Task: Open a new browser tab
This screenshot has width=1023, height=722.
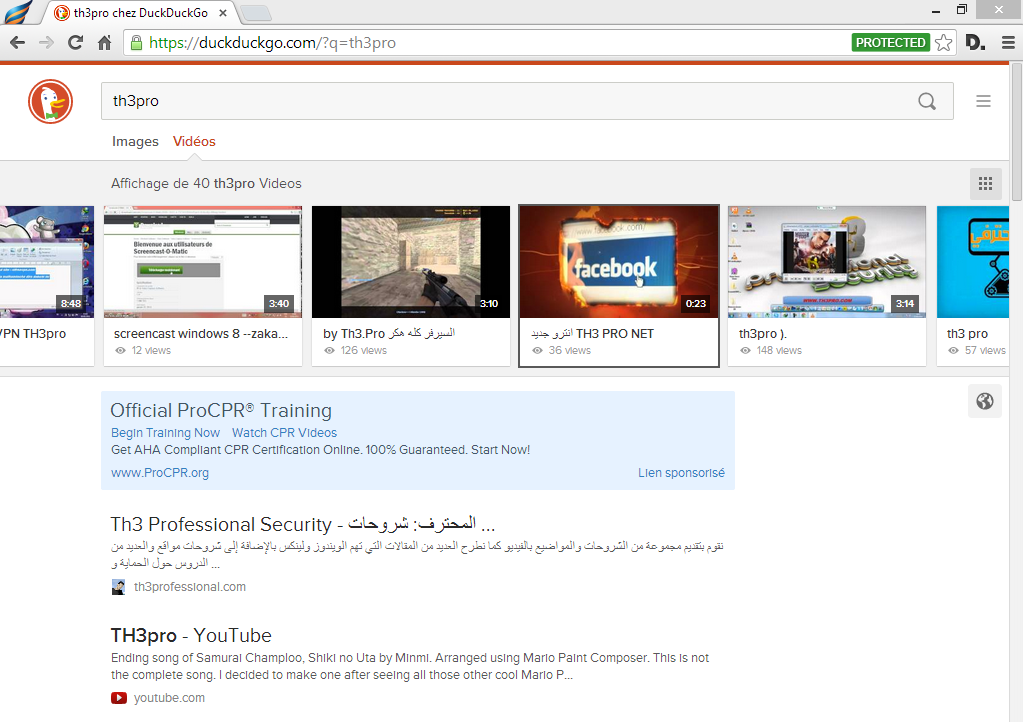Action: pos(256,12)
